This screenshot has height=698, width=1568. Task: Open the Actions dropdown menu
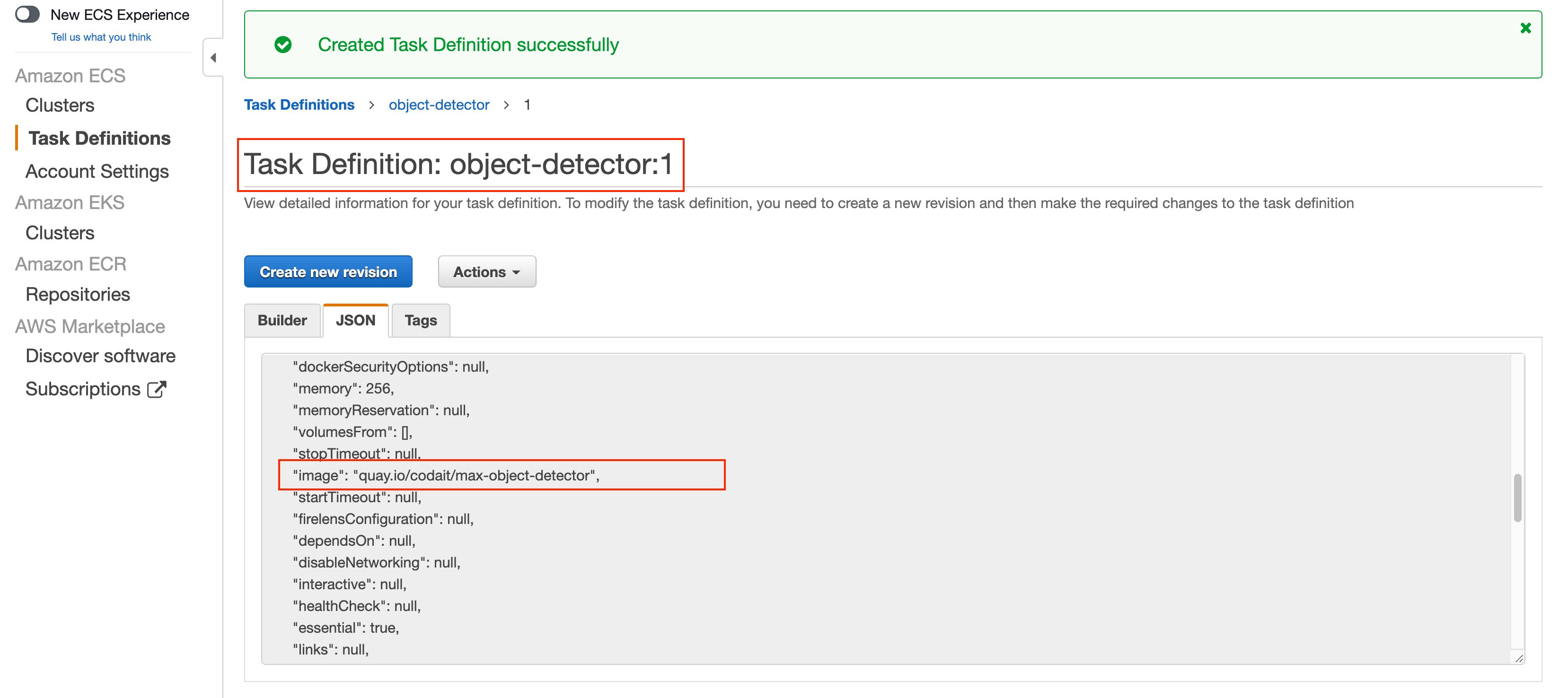[x=486, y=271]
